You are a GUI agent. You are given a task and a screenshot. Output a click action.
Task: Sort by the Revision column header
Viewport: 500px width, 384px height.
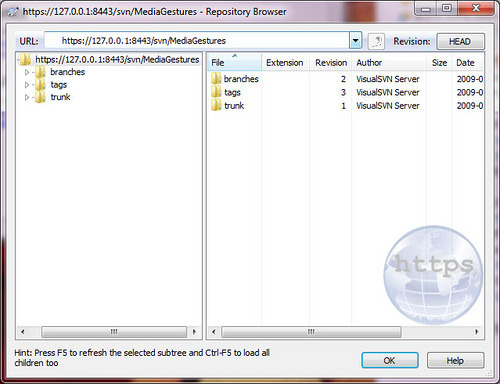331,62
